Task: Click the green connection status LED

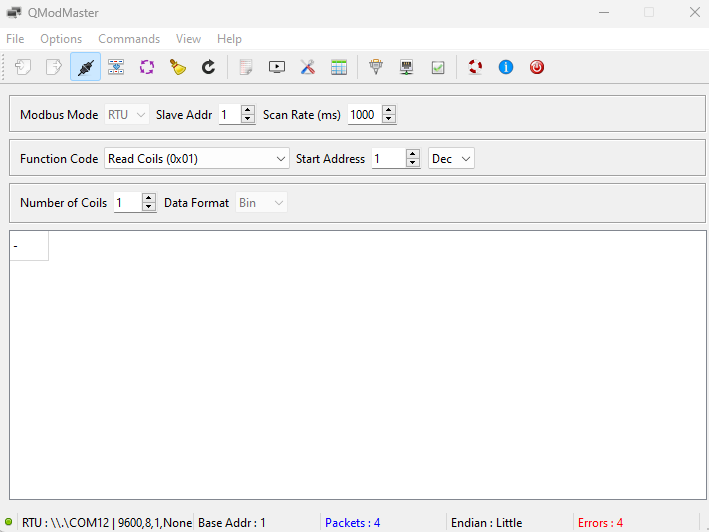Action: click(9, 522)
